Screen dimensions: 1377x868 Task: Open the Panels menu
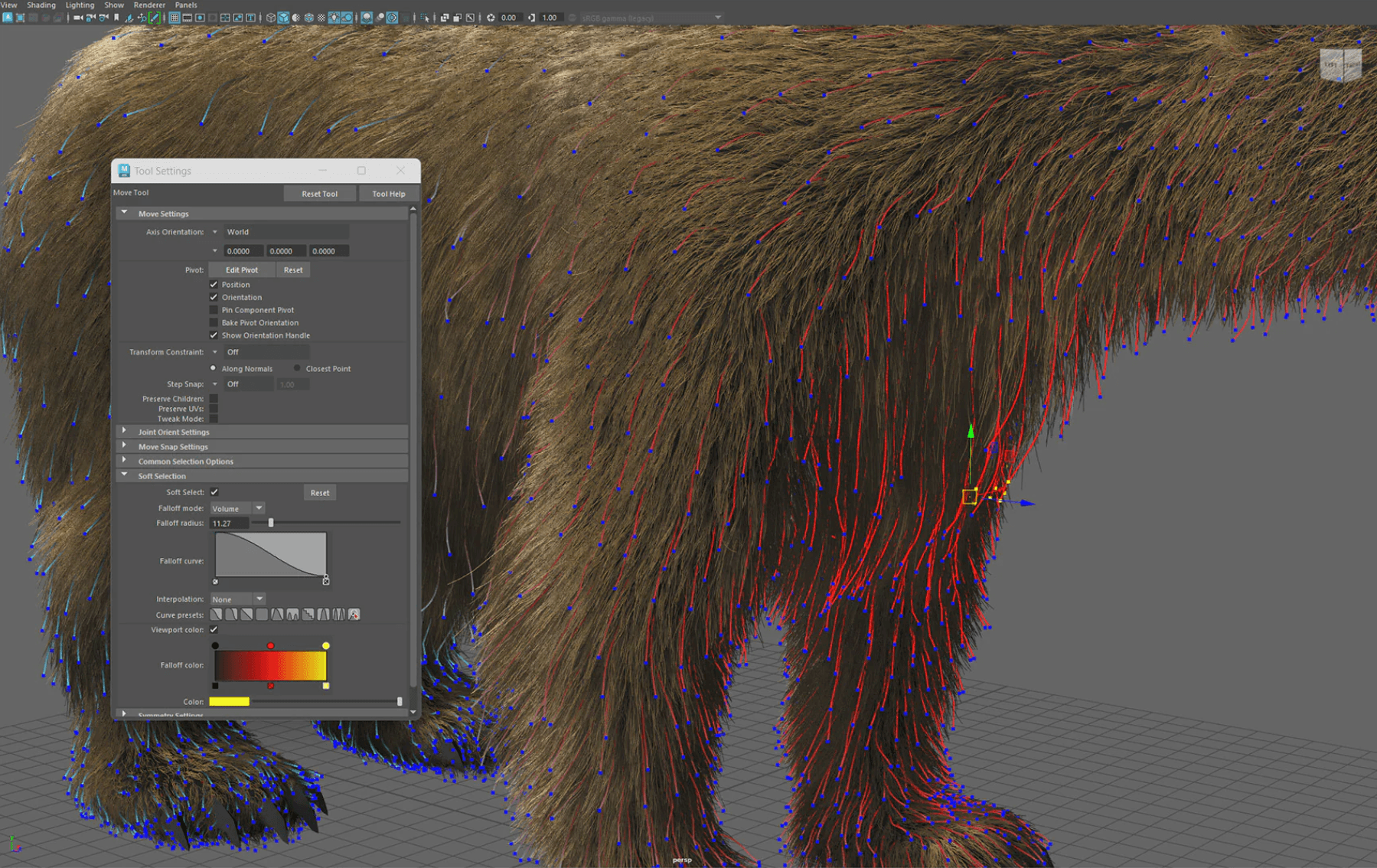click(x=186, y=5)
